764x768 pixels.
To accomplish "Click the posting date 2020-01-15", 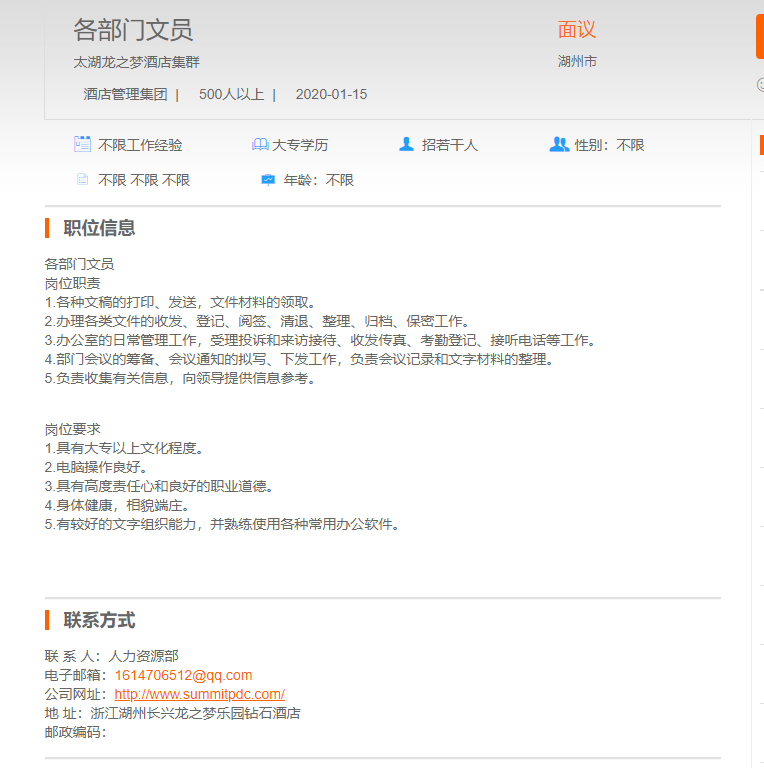I will click(x=331, y=94).
